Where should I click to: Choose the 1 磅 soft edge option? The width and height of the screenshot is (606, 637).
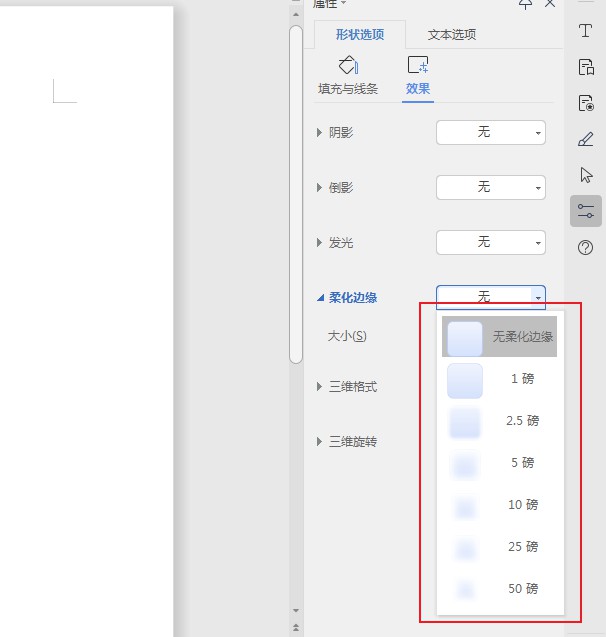click(x=499, y=379)
